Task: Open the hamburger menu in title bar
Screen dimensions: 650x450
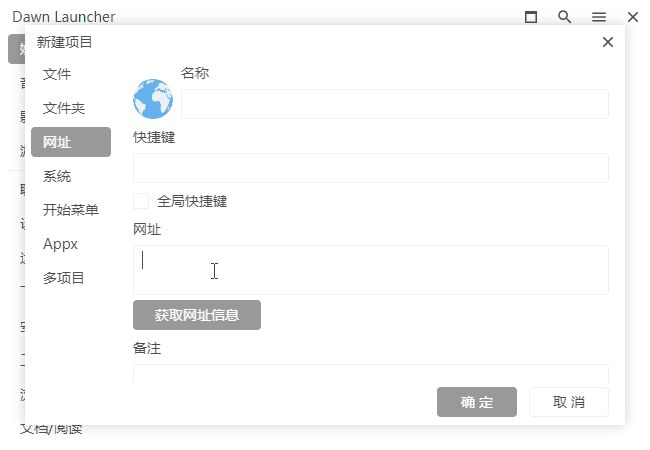Action: [x=599, y=17]
